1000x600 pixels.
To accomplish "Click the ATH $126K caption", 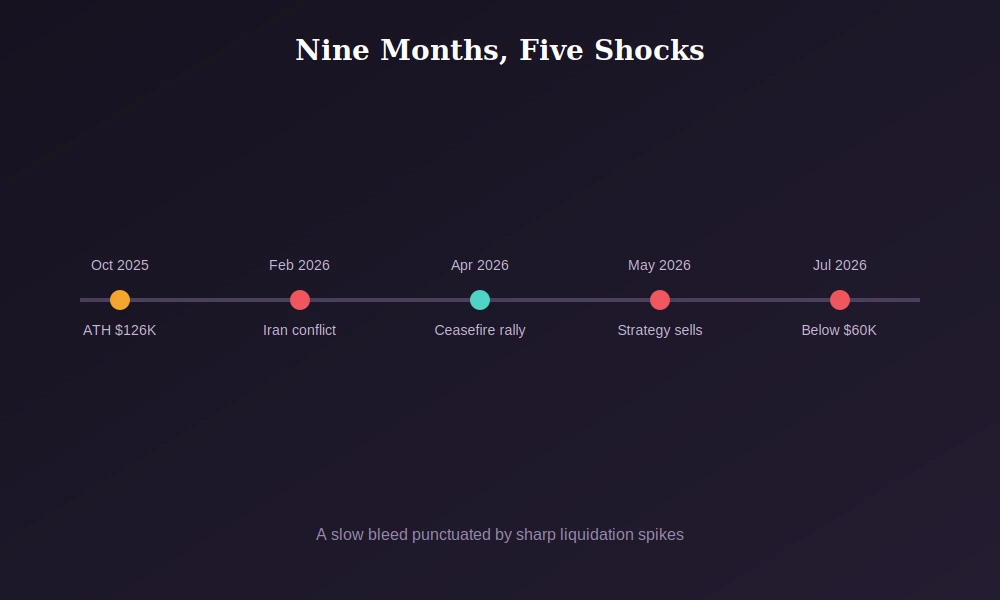I will (x=120, y=330).
